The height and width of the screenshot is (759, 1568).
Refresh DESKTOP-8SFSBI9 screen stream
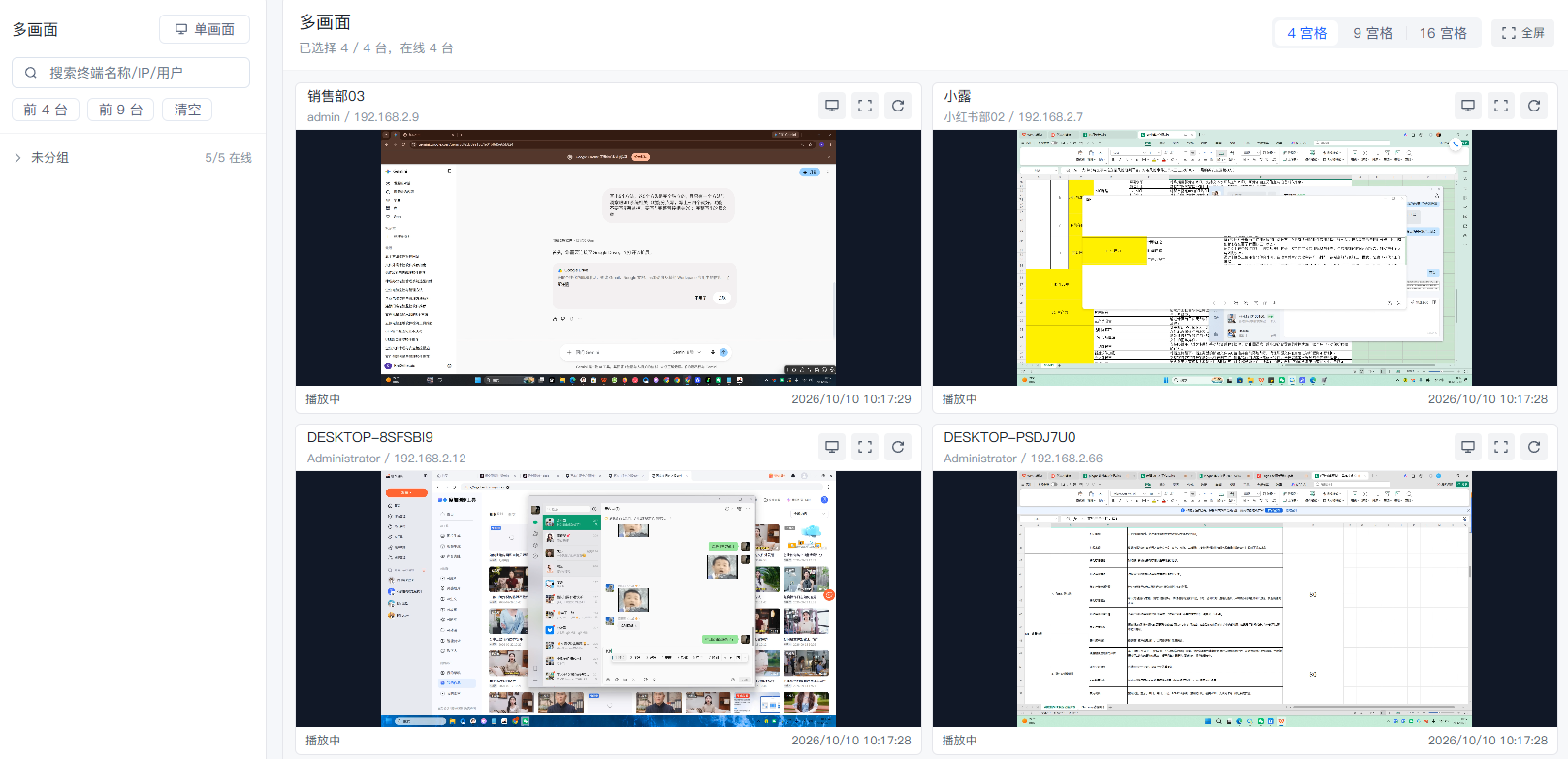tap(898, 447)
